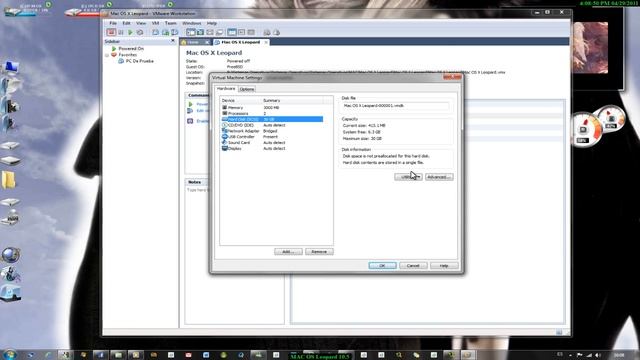Screen dimensions: 640x360
Task: Click the Display monitor icon
Action: click(x=224, y=149)
